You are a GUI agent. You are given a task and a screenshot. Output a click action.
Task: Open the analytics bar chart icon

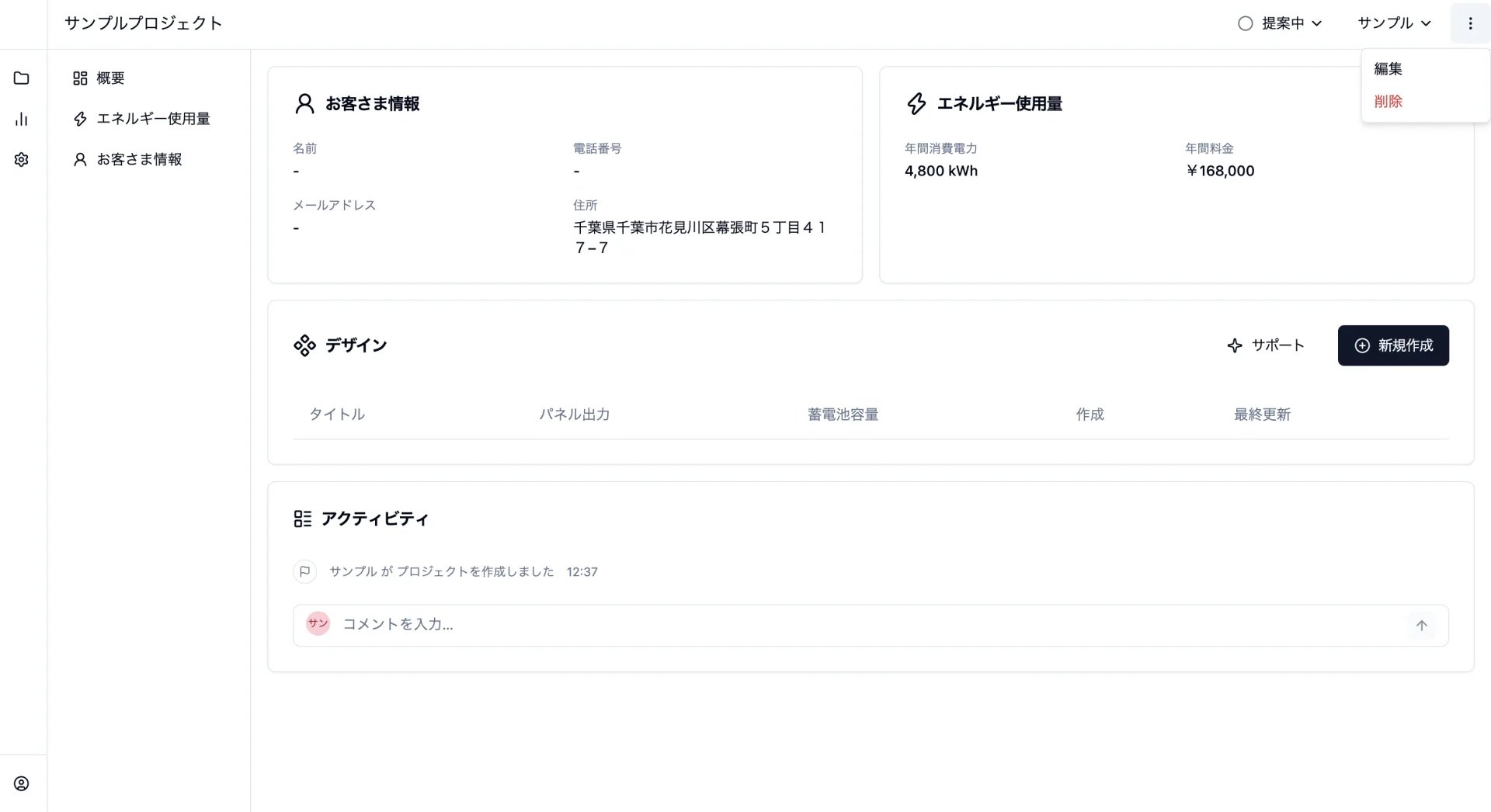click(x=22, y=119)
